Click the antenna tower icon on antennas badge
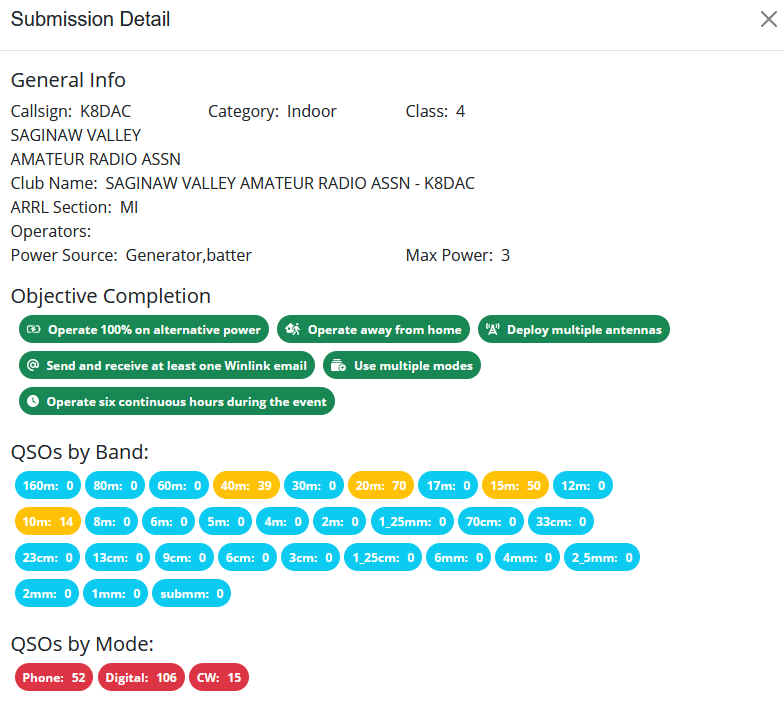 pos(492,329)
